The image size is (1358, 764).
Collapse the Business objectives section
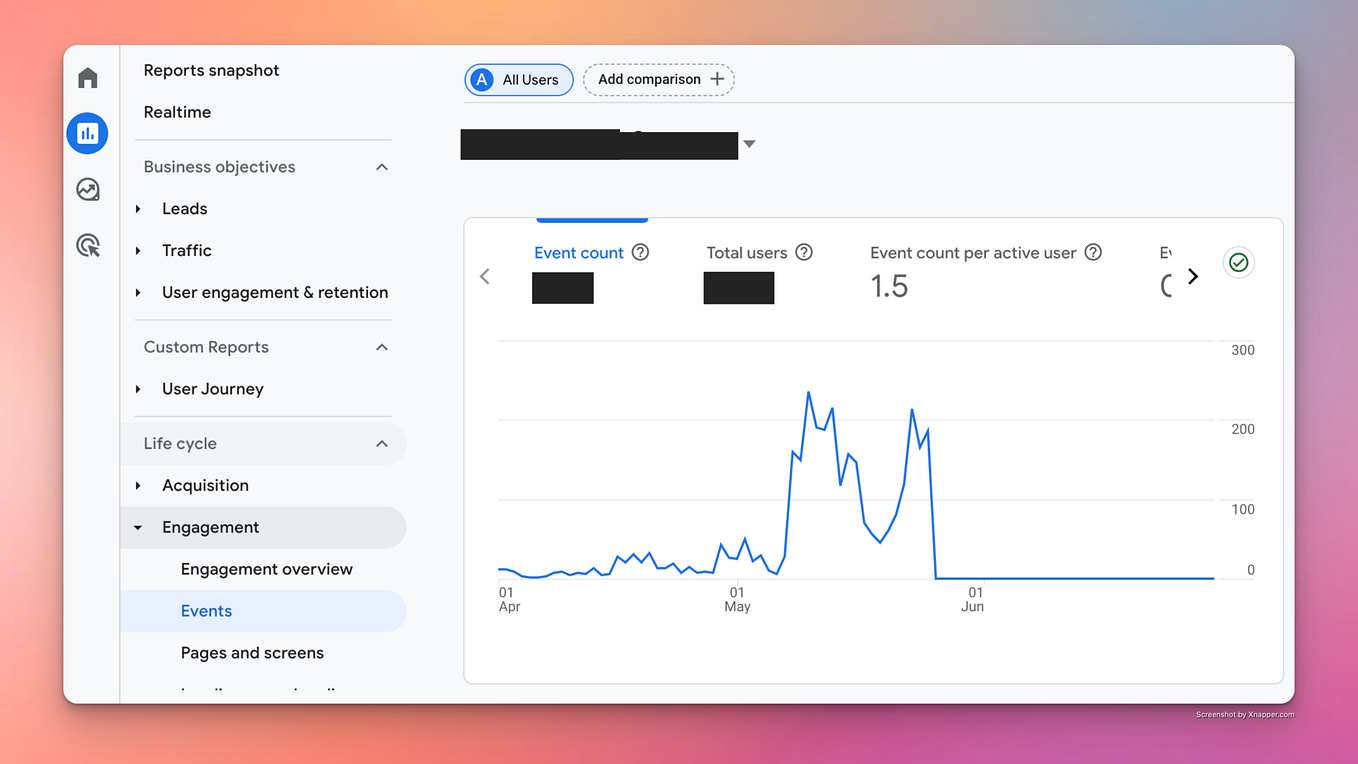pos(381,167)
